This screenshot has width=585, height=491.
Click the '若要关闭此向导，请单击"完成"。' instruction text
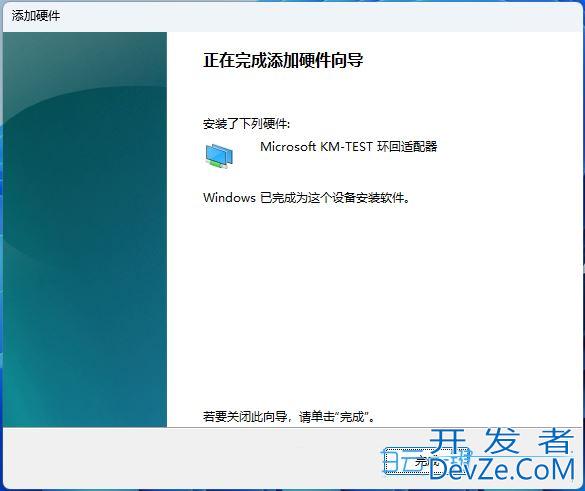coord(289,416)
